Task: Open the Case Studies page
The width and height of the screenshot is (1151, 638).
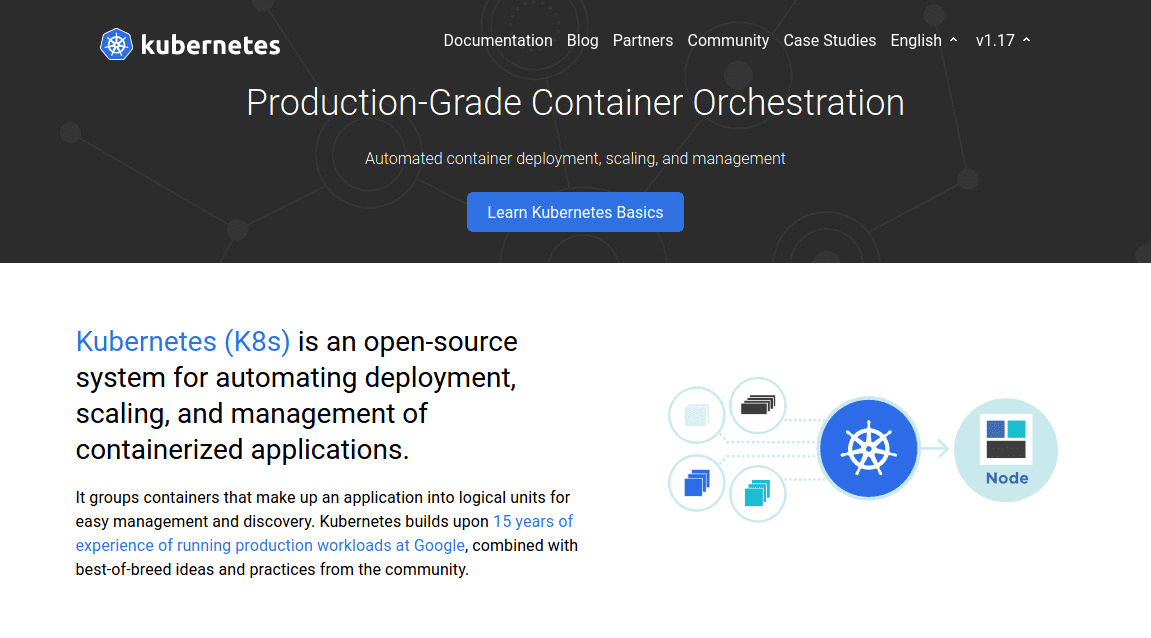Action: [x=829, y=40]
